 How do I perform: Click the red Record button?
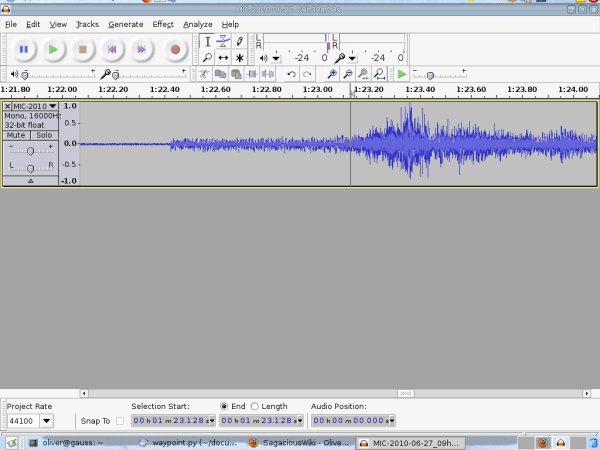tap(175, 48)
